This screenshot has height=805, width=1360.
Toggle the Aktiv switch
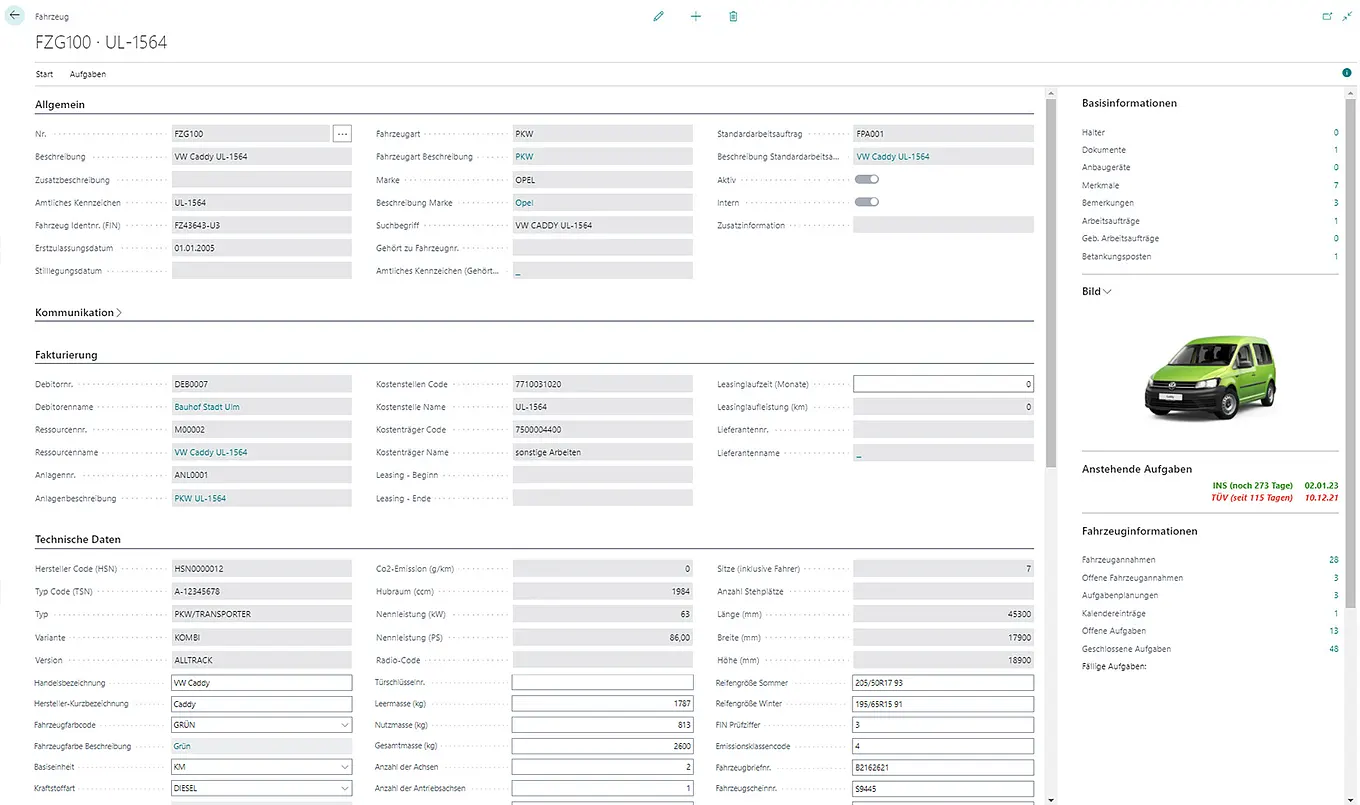click(x=866, y=179)
